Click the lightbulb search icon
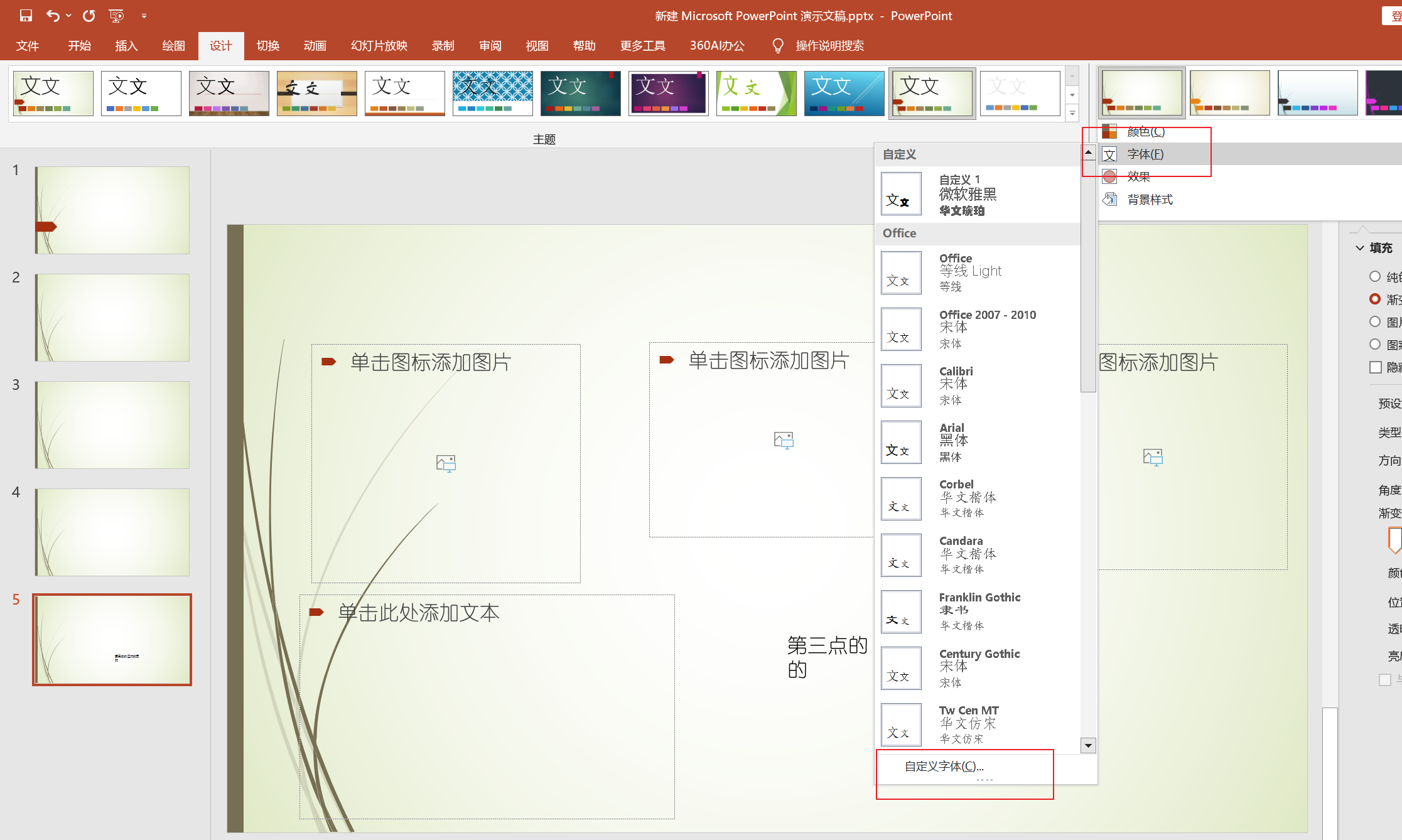 (777, 46)
